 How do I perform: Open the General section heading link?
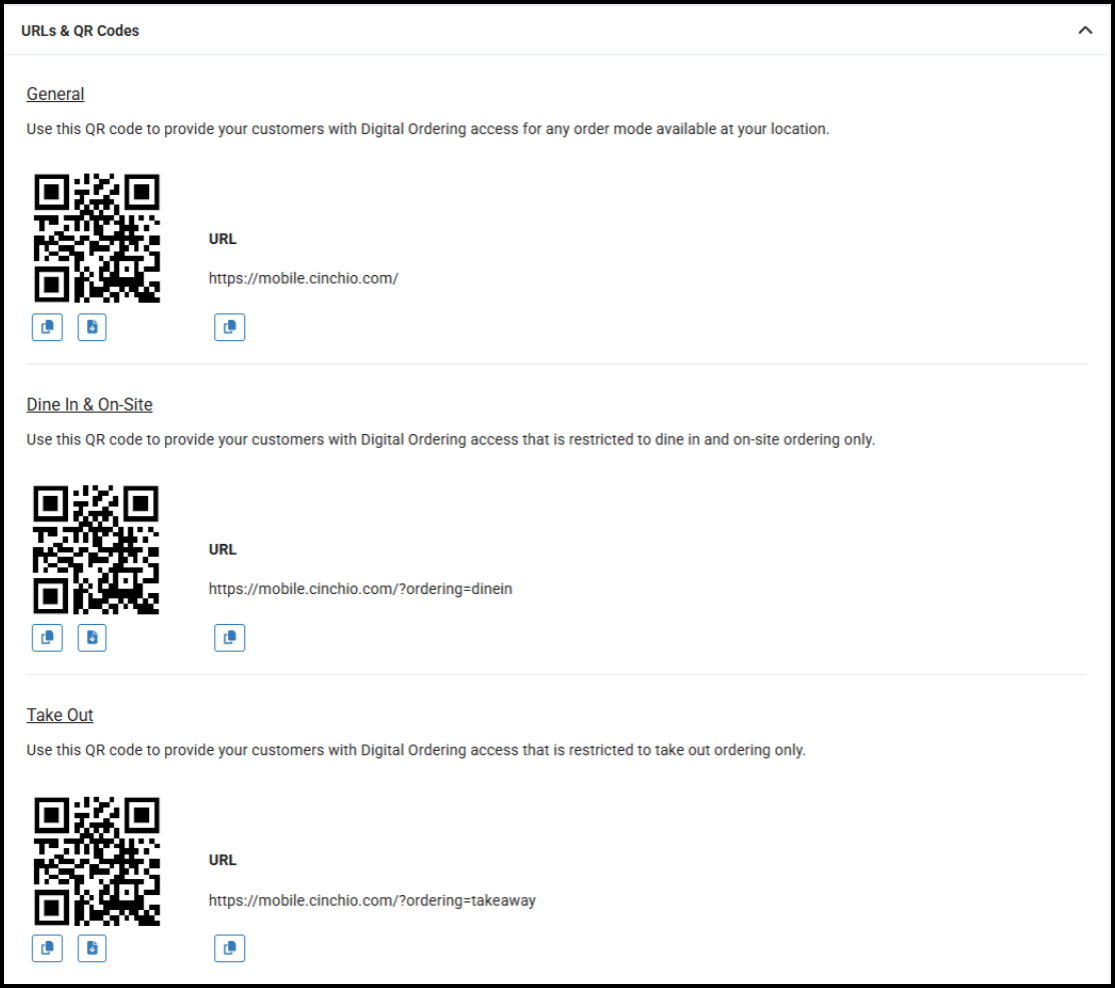55,94
